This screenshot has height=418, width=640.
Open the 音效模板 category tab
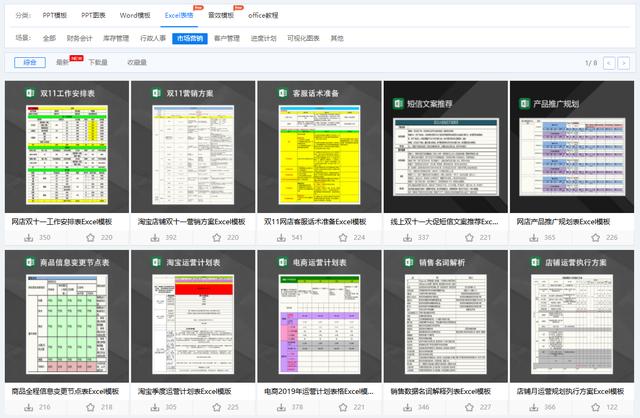tap(221, 15)
